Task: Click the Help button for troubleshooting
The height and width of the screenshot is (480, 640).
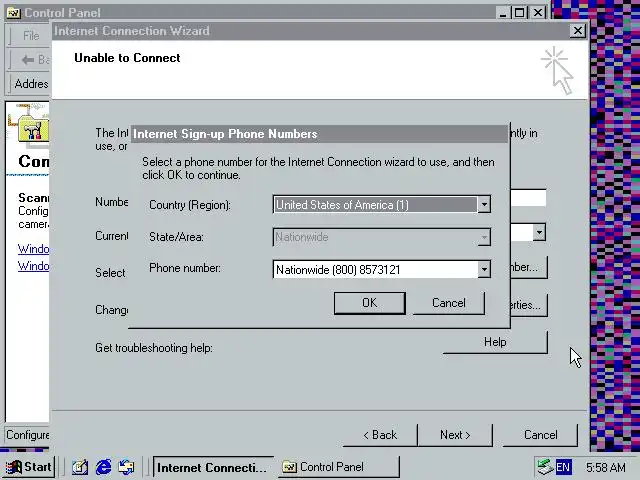Action: [495, 342]
